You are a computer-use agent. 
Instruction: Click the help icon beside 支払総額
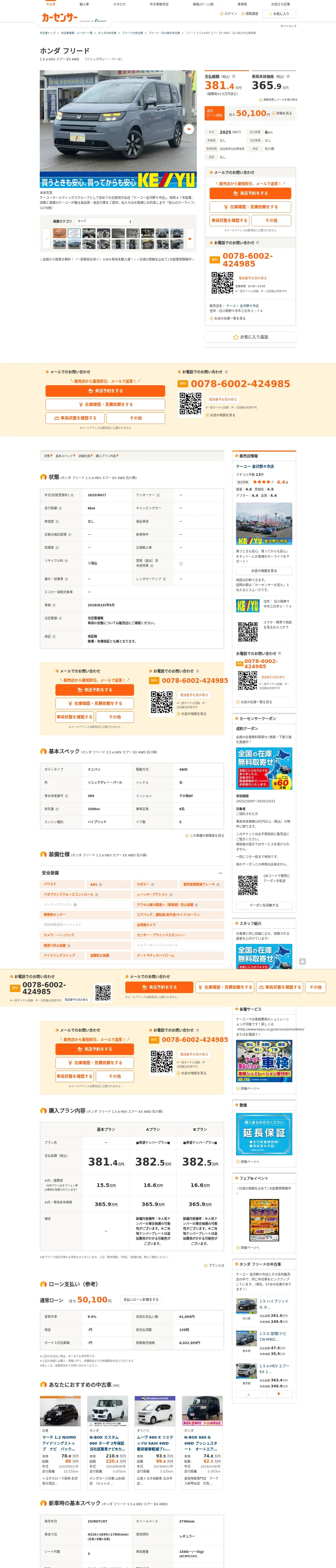(234, 77)
